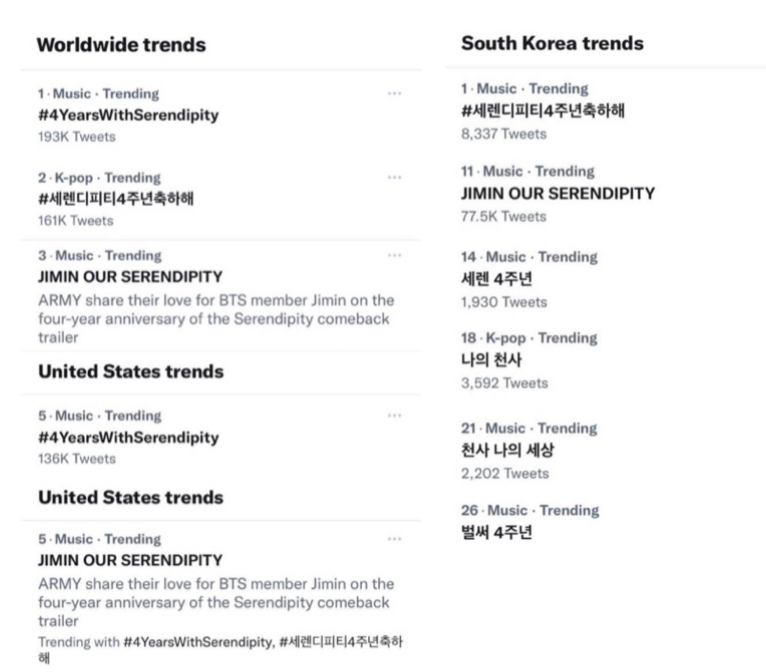Image resolution: width=766 pixels, height=672 pixels.
Task: Open ellipsis menu for United States JIMIN OUR SERENDIPITY
Action: click(x=394, y=539)
